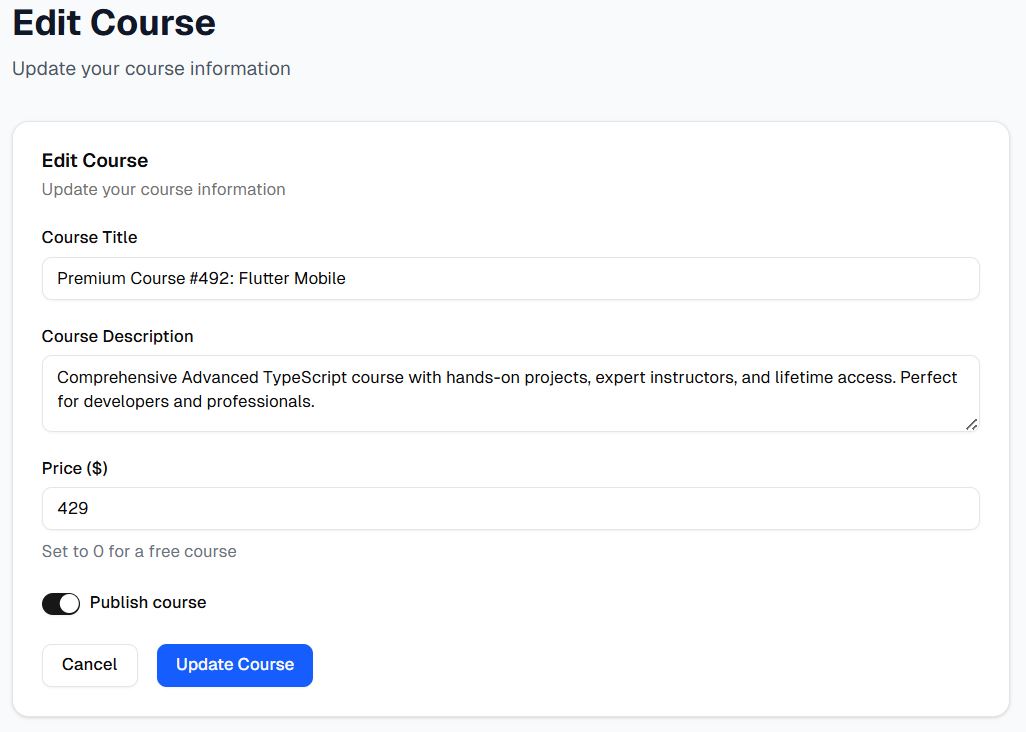Click inside the Course Description textarea
The image size is (1026, 732).
[x=510, y=390]
